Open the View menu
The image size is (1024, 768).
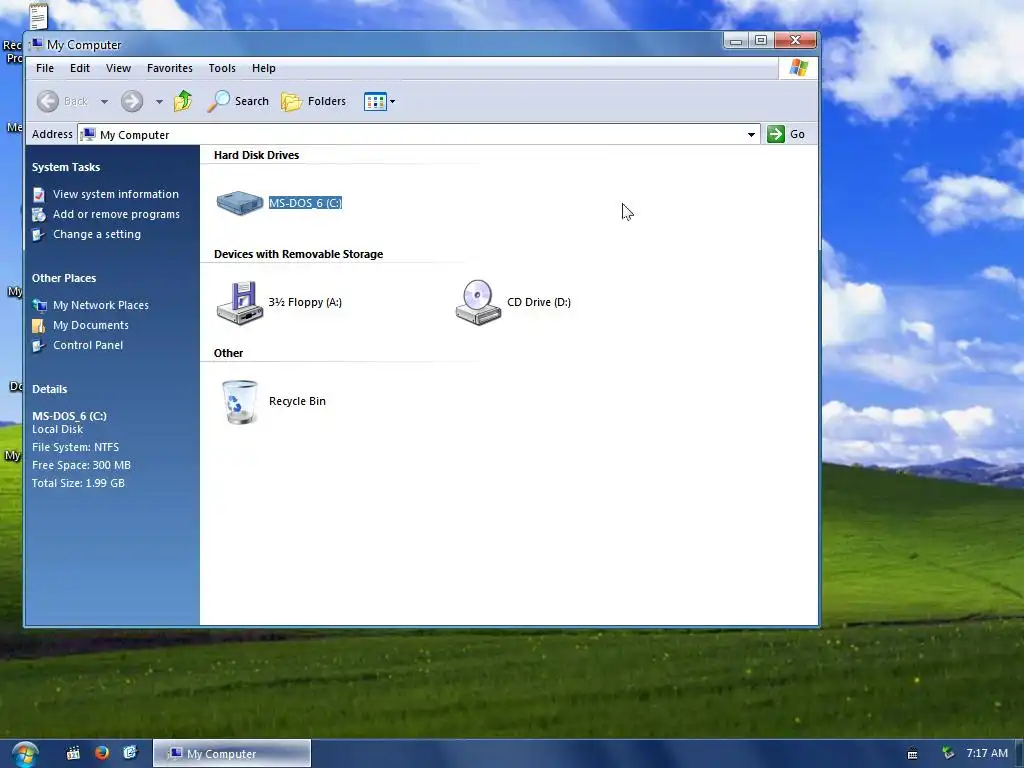coord(118,68)
